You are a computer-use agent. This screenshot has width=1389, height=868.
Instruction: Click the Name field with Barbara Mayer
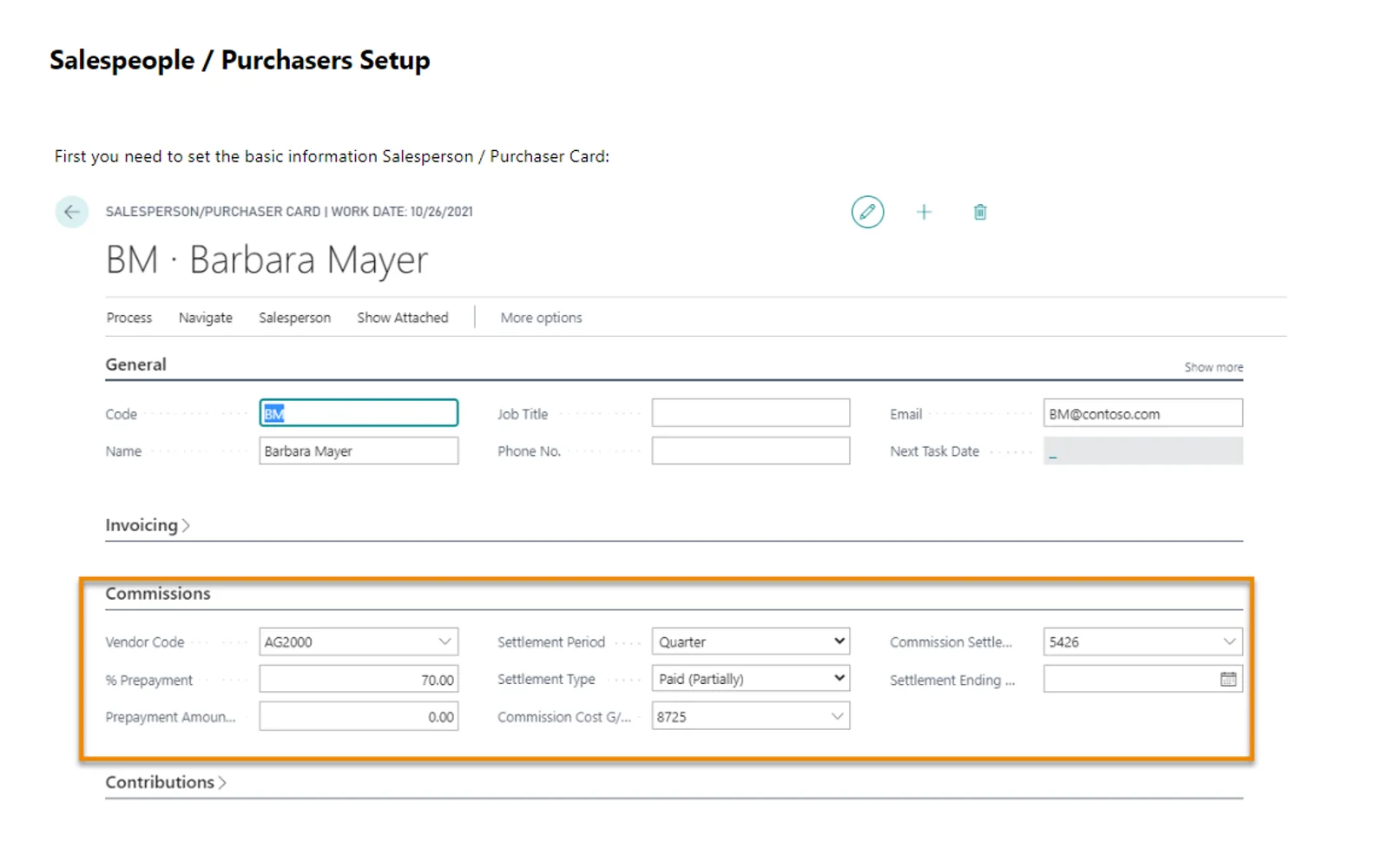[359, 451]
